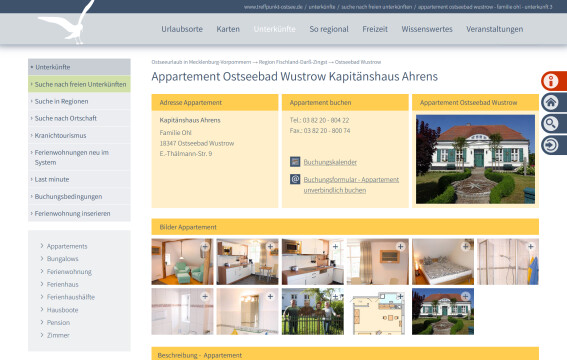Click Unterkünfte sidebar heading
Screen dimensions: 567x360
(x=79, y=67)
